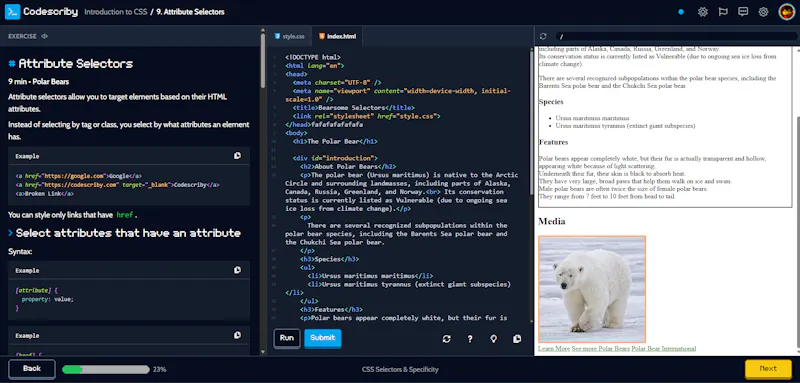Screen dimensions: 800x383
Task: Click 'Ursus maritimus tyrannus' list item in preview
Action: click(625, 125)
